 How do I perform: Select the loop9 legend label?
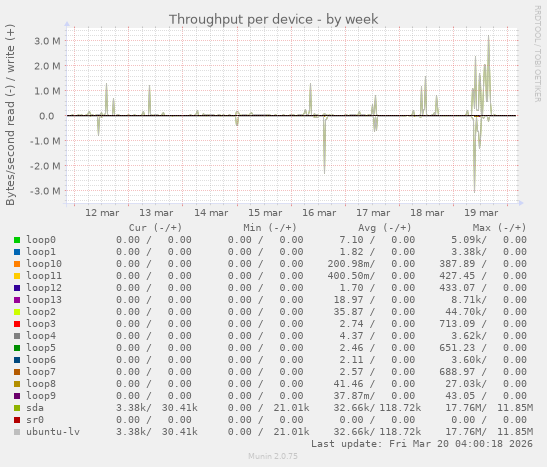pyautogui.click(x=41, y=396)
